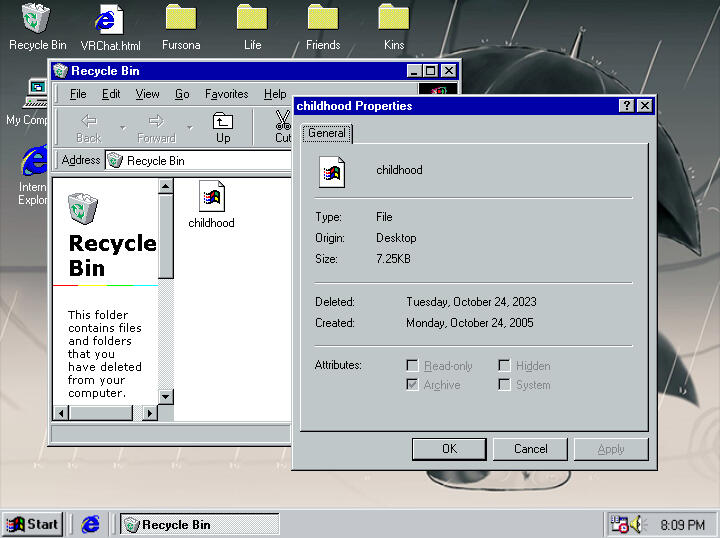Open the Friends desktop folder
720x538 pixels.
323,19
